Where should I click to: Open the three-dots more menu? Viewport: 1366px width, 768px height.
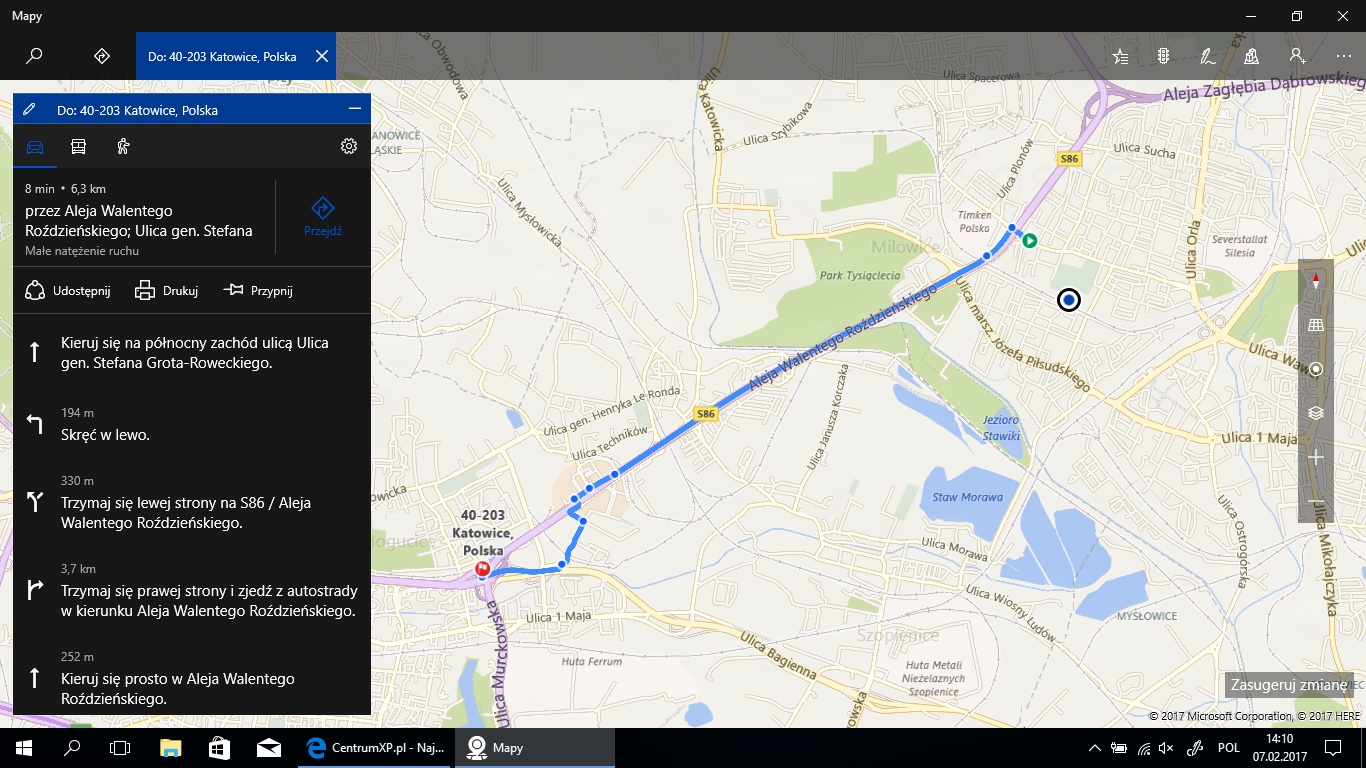click(x=1343, y=56)
